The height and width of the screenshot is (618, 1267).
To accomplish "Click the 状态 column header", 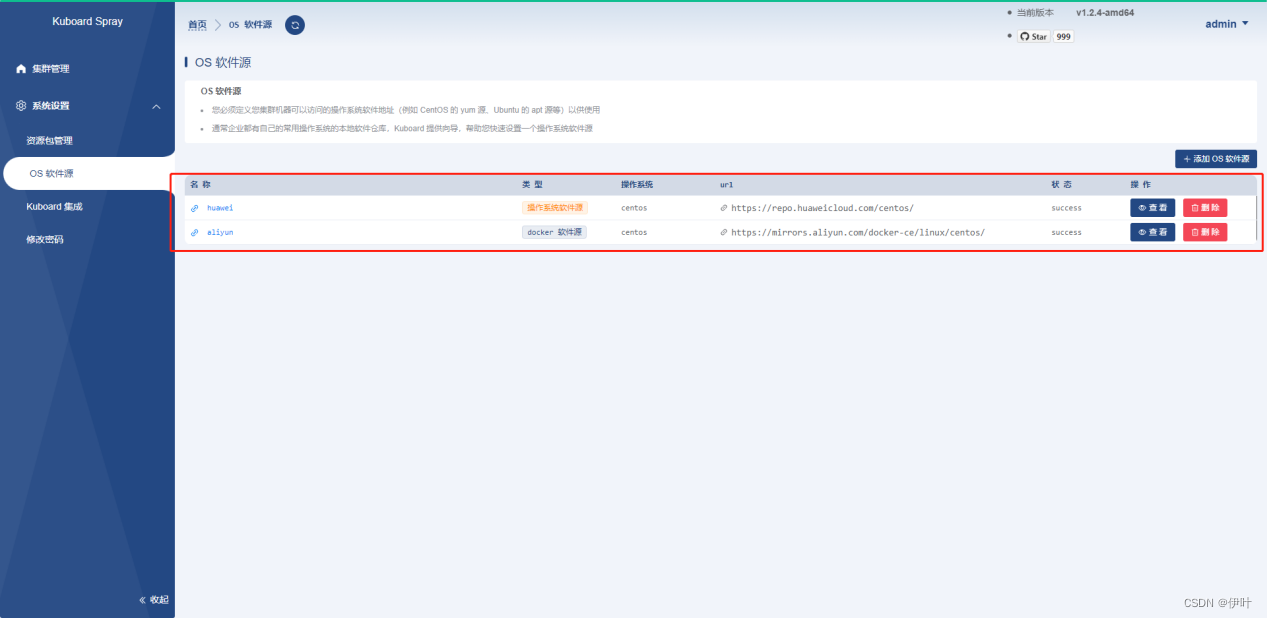I will pos(1062,185).
